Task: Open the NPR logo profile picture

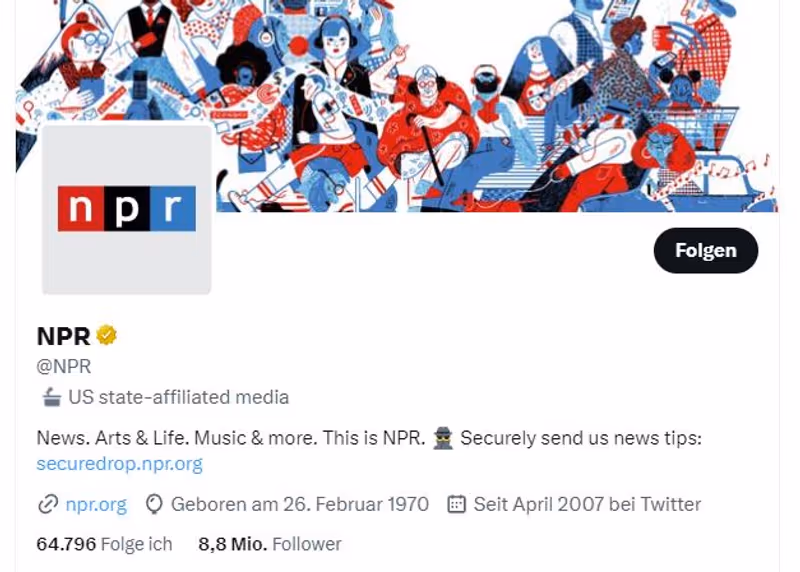Action: pos(126,210)
